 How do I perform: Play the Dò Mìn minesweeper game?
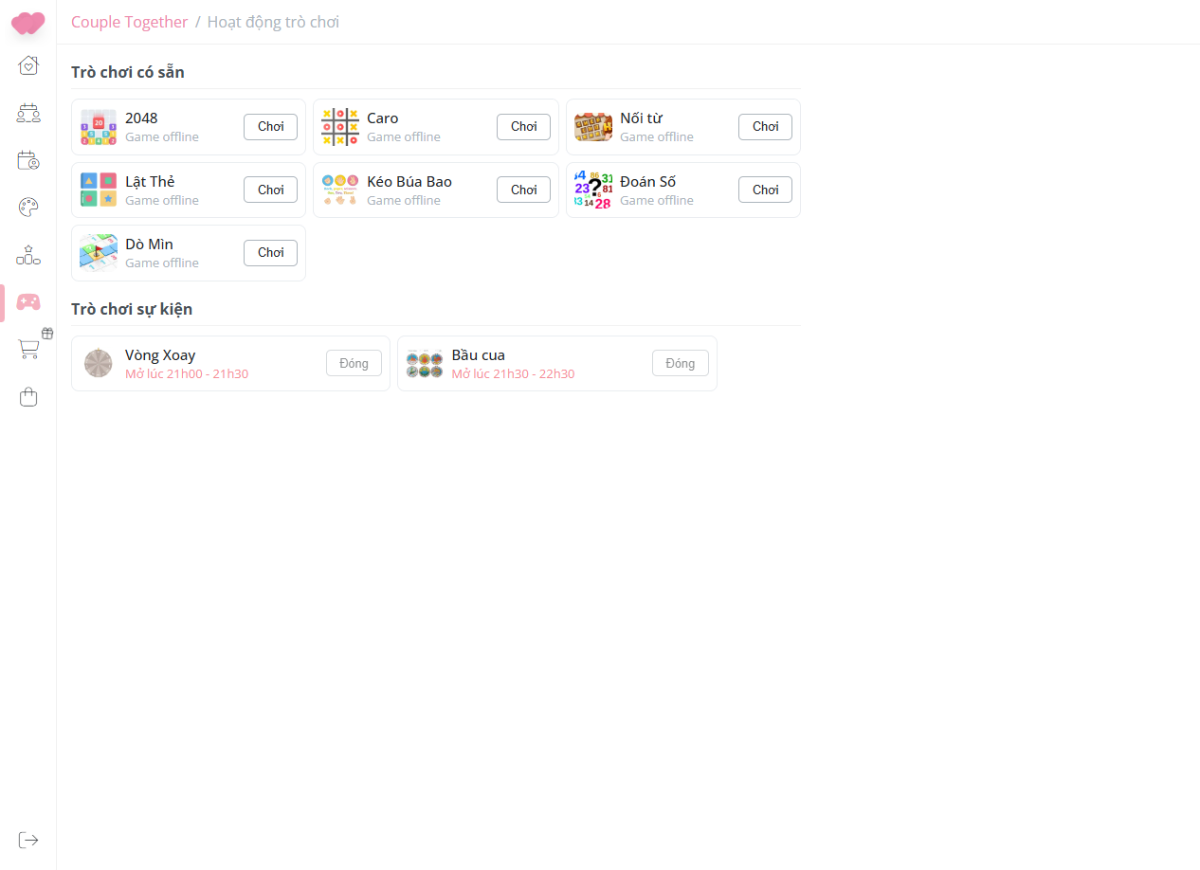click(270, 253)
